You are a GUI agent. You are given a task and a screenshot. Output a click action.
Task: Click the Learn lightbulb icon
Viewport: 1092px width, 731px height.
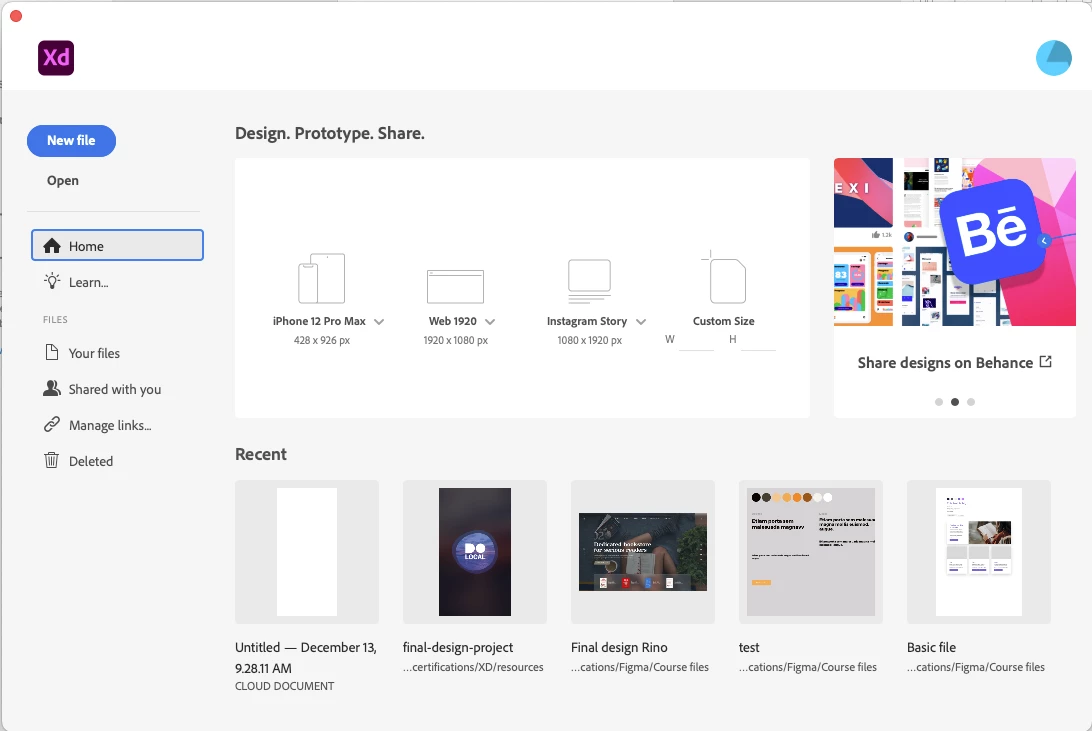52,281
